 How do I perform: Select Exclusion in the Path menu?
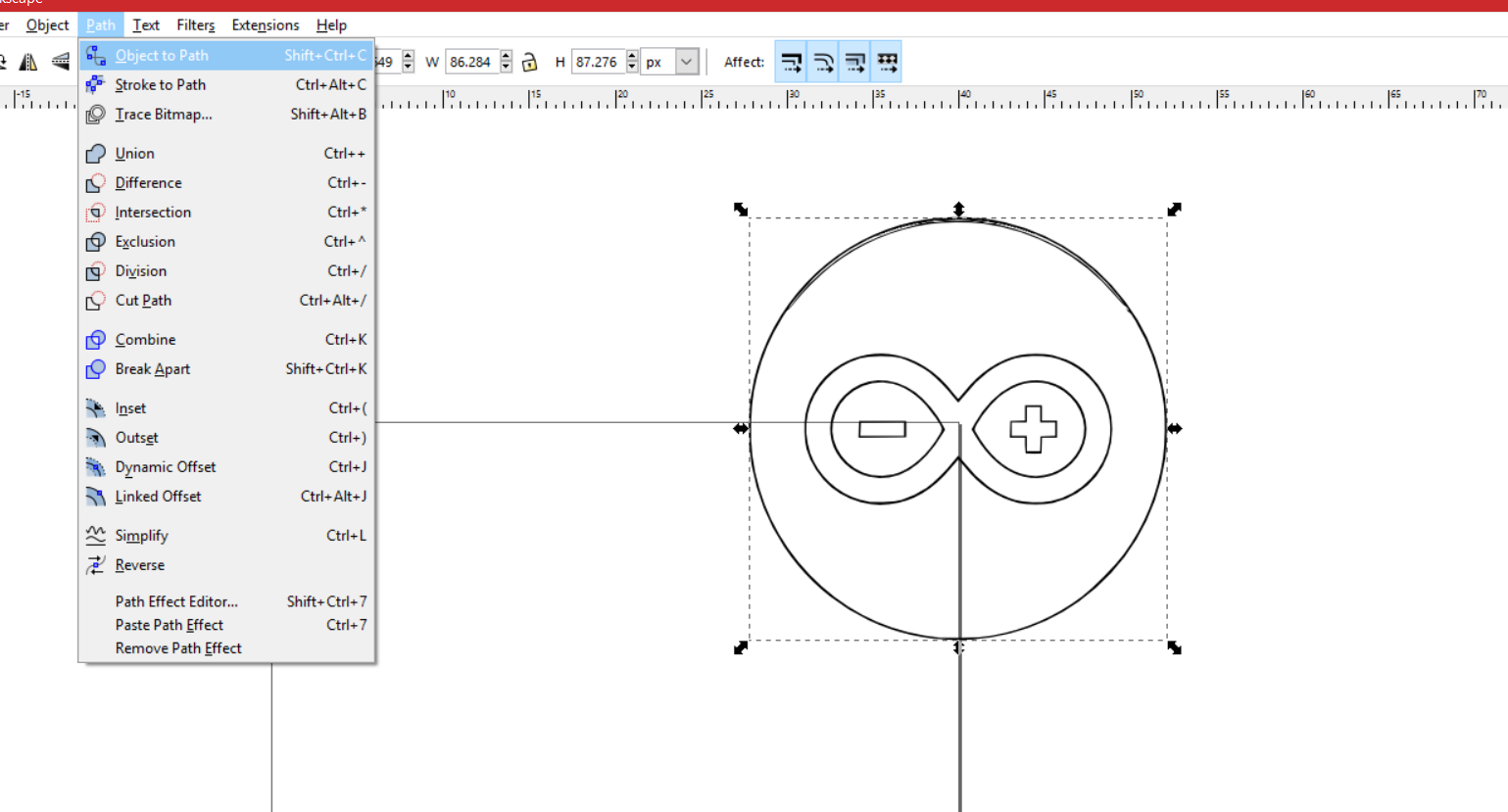point(144,241)
